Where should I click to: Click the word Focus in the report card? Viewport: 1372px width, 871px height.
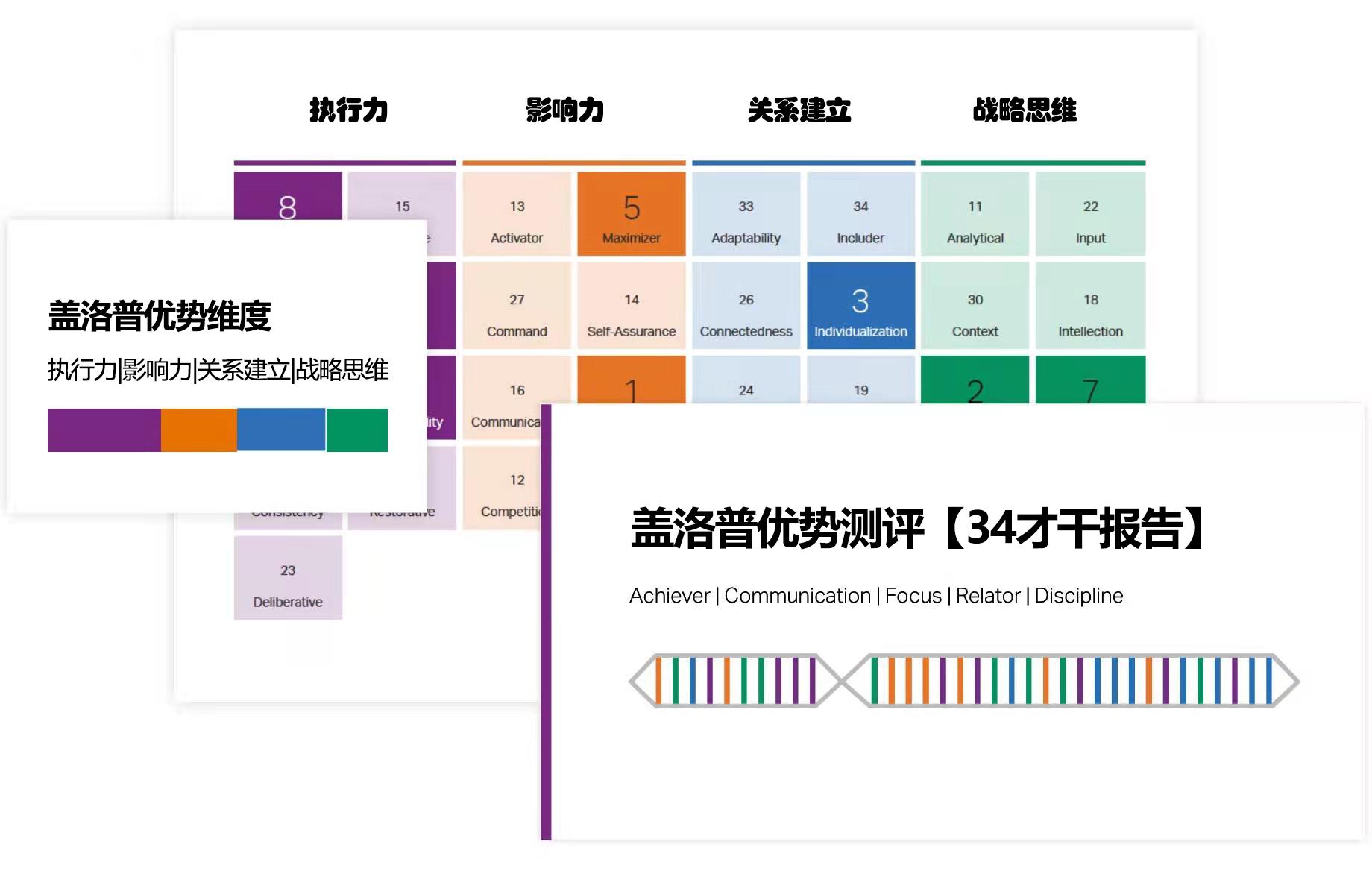click(x=913, y=596)
